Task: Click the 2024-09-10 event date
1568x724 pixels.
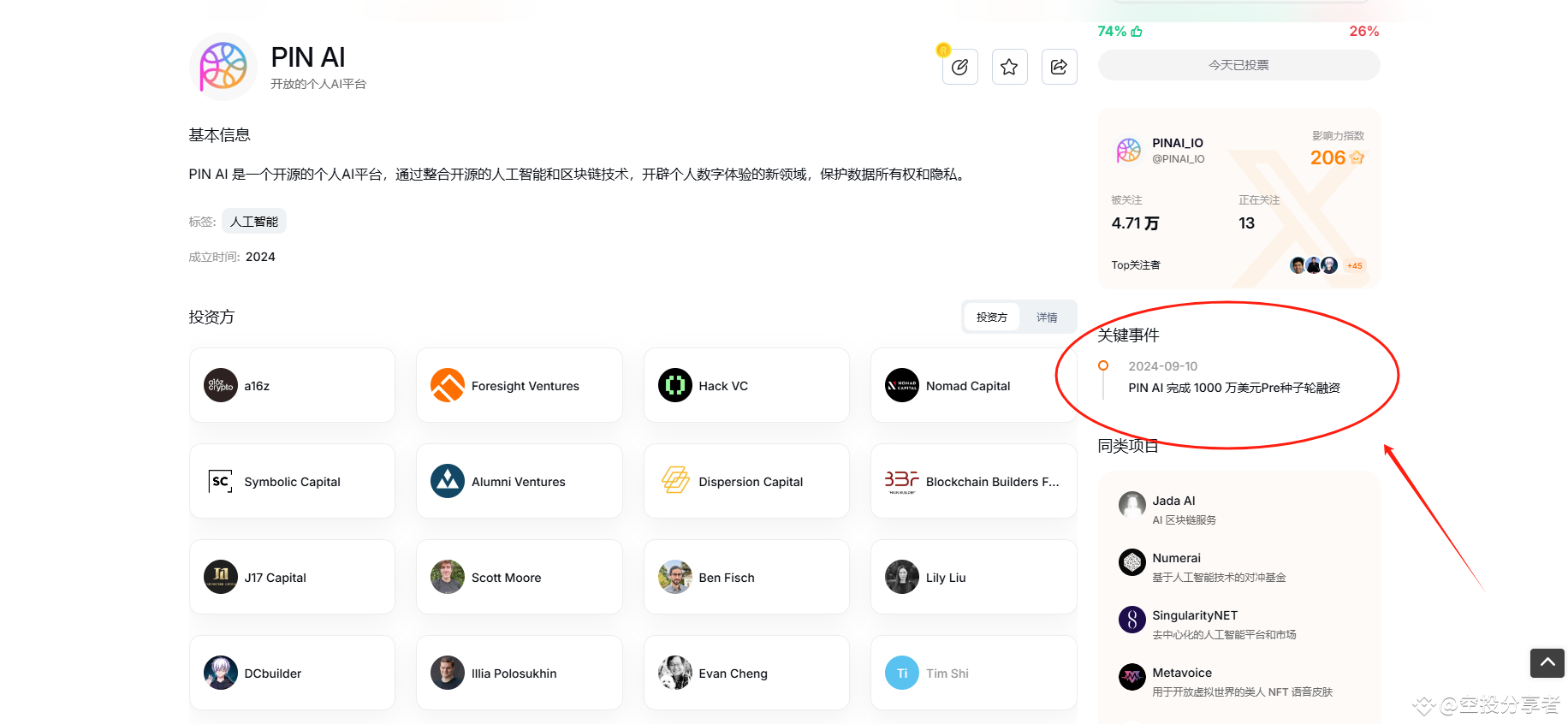Action: click(1162, 366)
